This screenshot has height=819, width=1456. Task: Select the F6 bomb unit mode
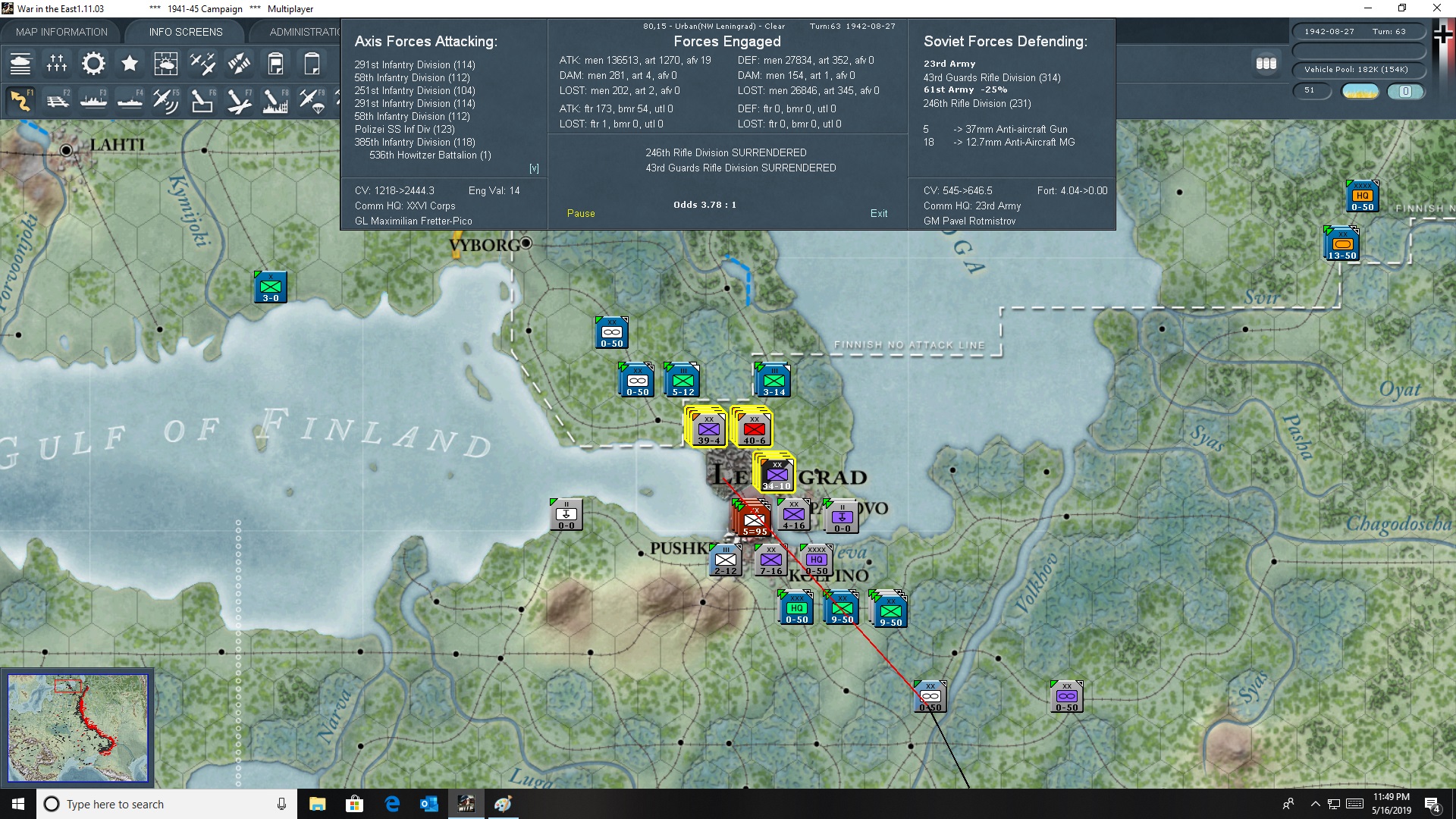(202, 101)
